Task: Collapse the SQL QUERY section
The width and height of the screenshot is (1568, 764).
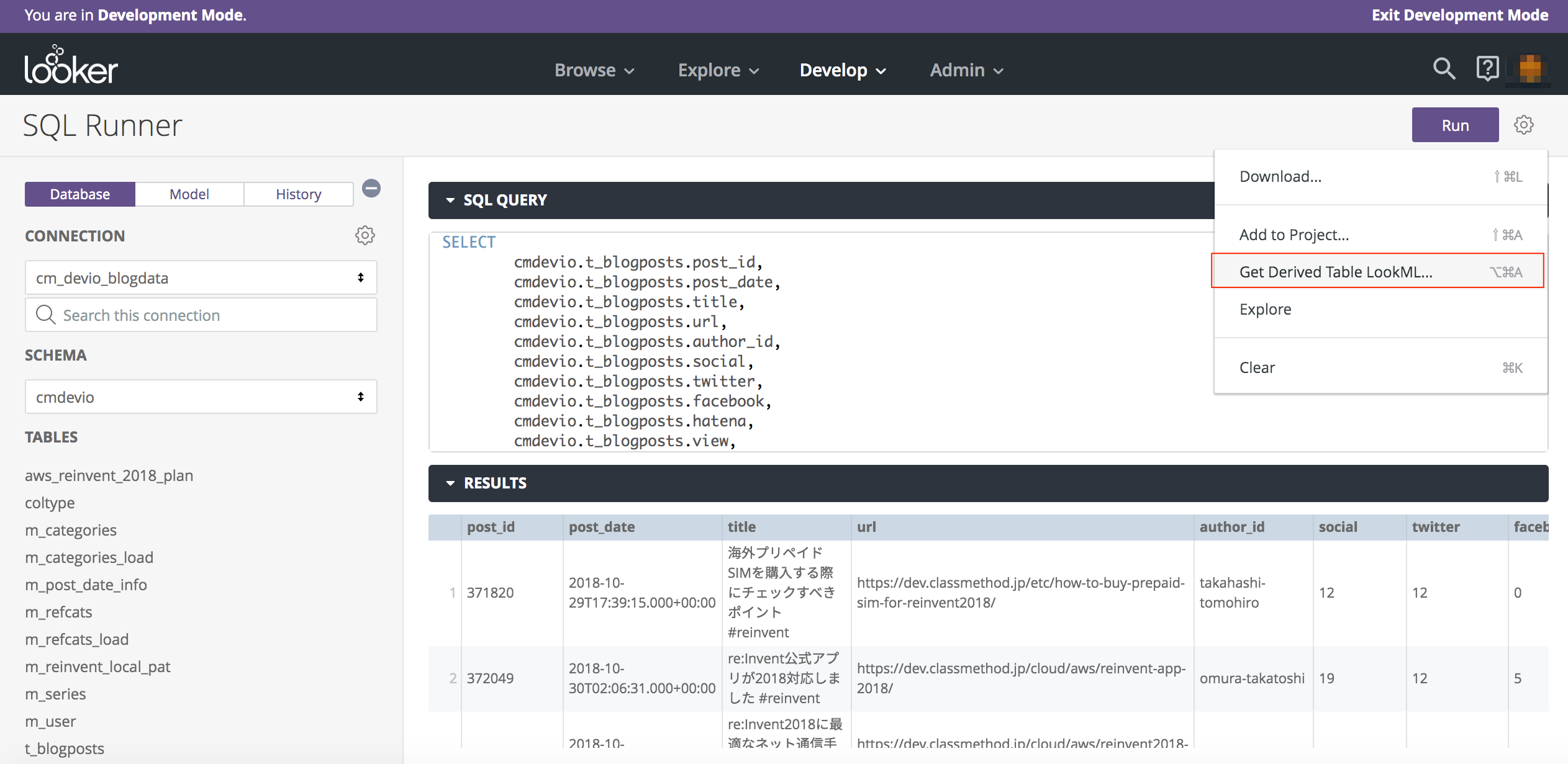Action: 450,200
